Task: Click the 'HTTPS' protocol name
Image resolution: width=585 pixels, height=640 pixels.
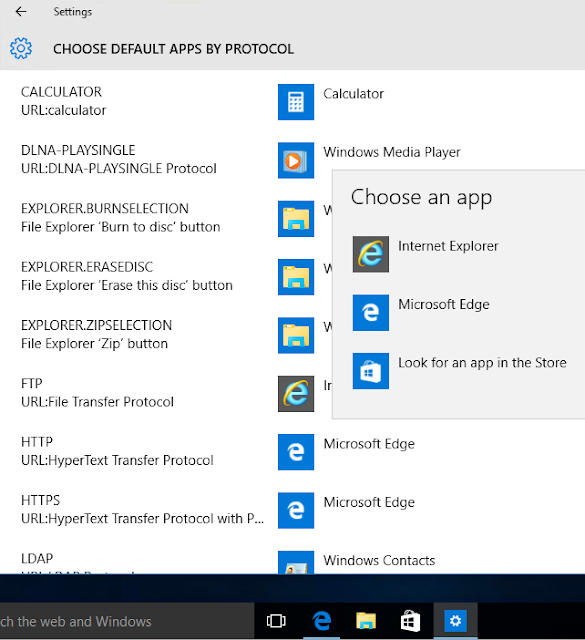Action: tap(40, 500)
